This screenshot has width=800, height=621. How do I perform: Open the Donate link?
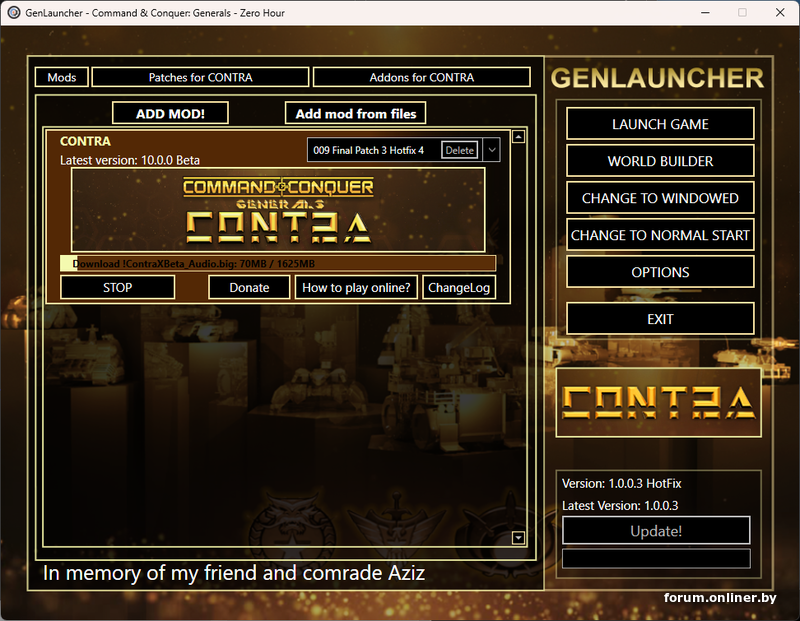pos(249,287)
